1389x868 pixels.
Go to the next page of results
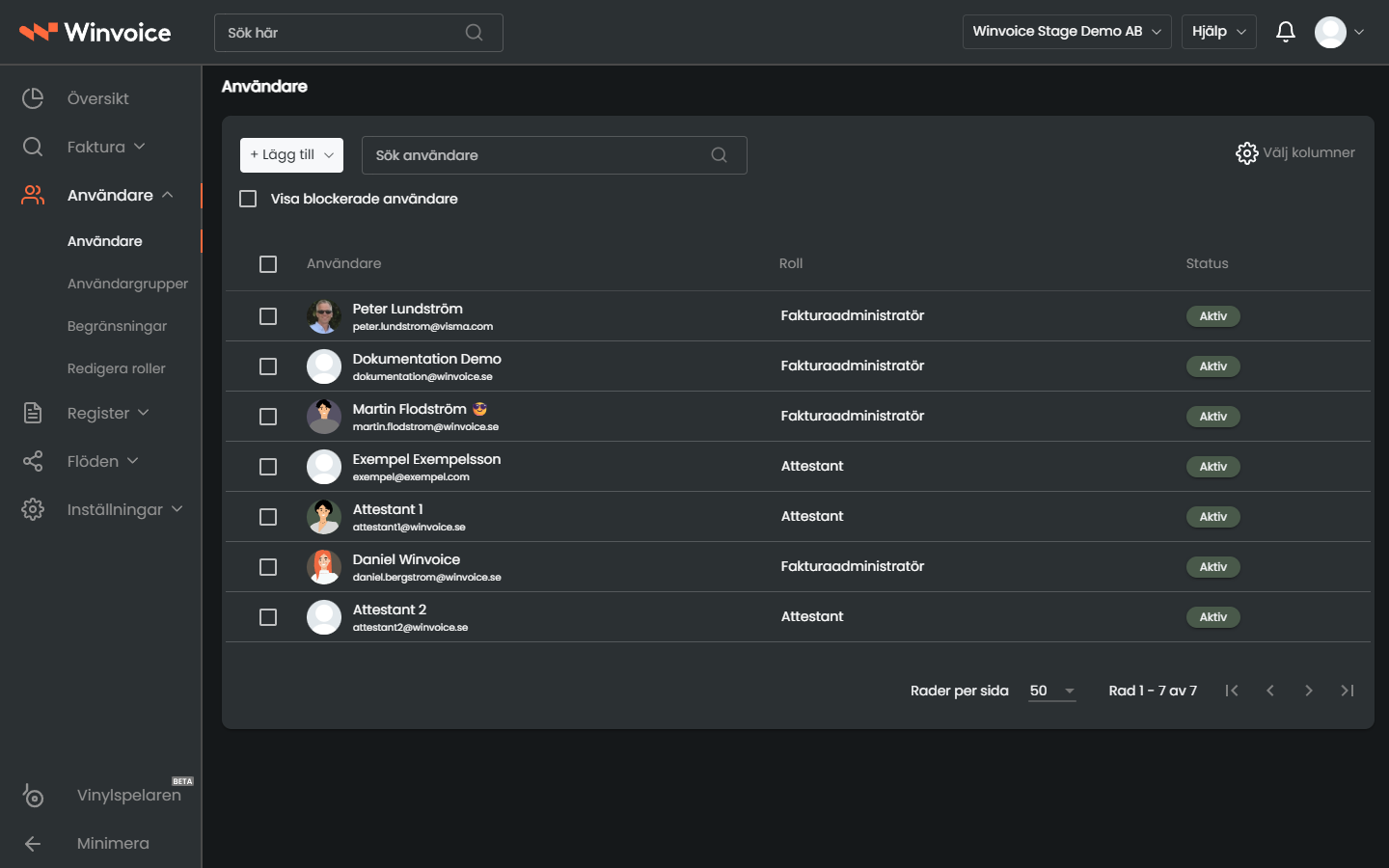pyautogui.click(x=1309, y=691)
